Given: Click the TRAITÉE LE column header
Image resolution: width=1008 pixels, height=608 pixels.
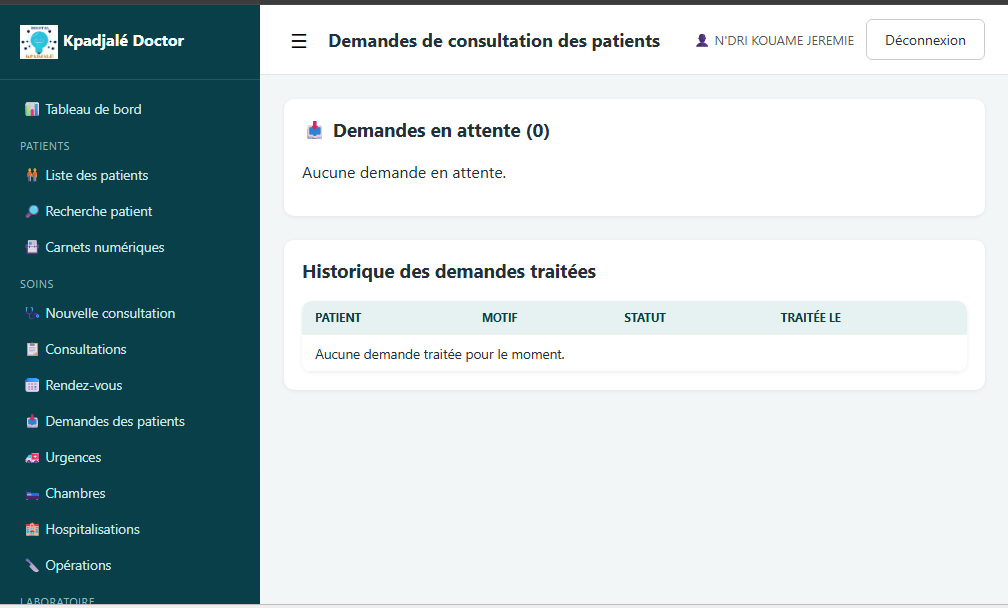Looking at the screenshot, I should click(811, 317).
